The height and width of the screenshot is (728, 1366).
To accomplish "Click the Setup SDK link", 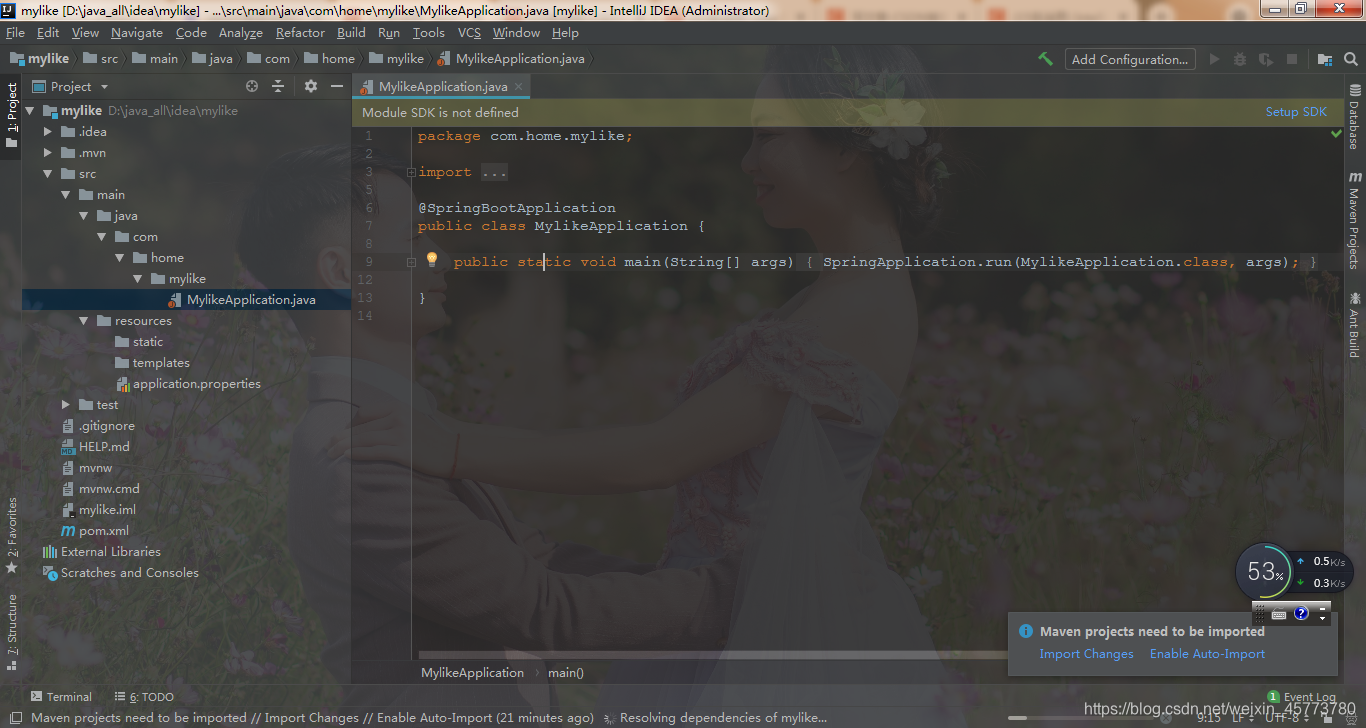I will (x=1296, y=112).
